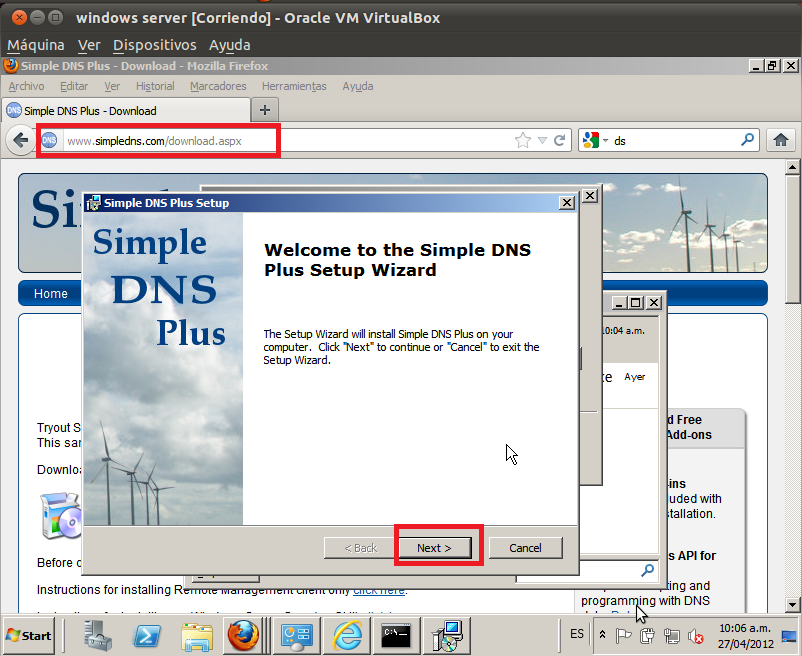The image size is (802, 656).
Task: Switch keyboard layout using the ES indicator
Action: [577, 635]
